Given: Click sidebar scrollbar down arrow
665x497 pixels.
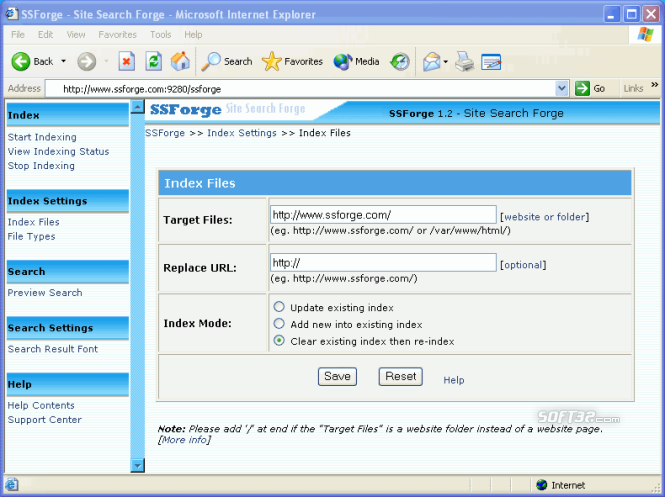Looking at the screenshot, I should point(137,466).
